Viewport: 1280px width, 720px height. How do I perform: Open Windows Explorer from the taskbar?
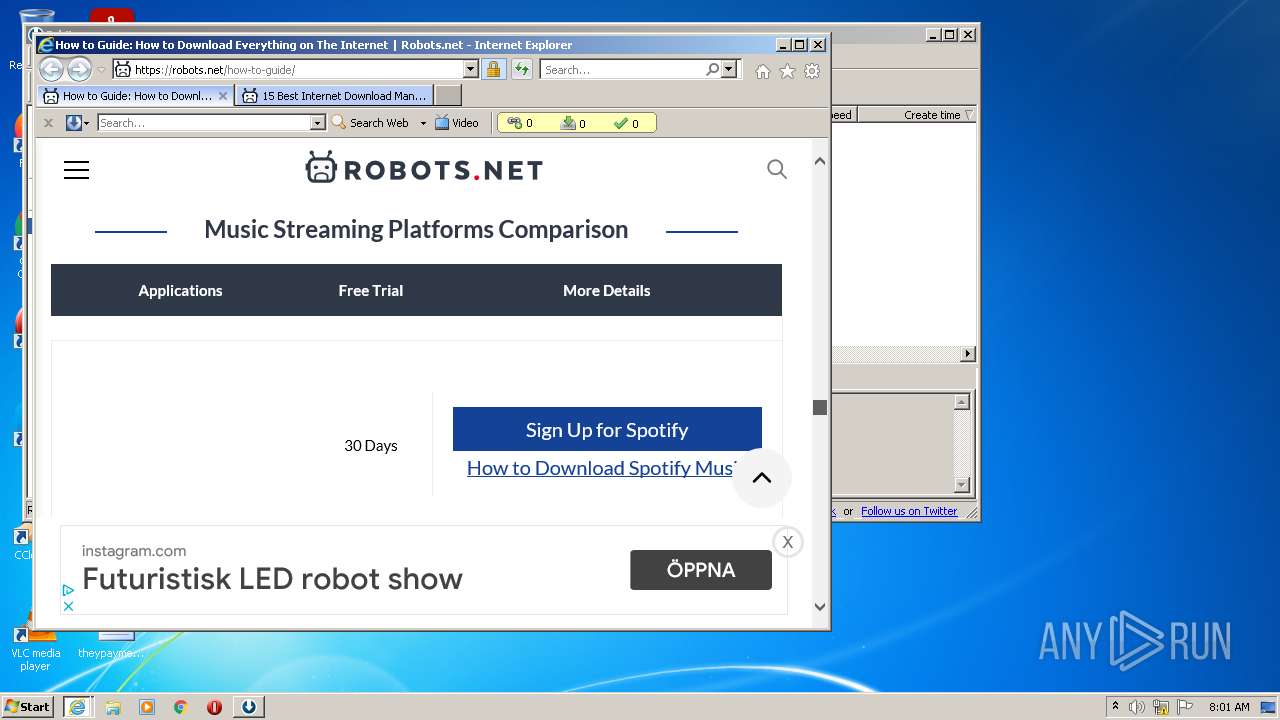point(113,707)
